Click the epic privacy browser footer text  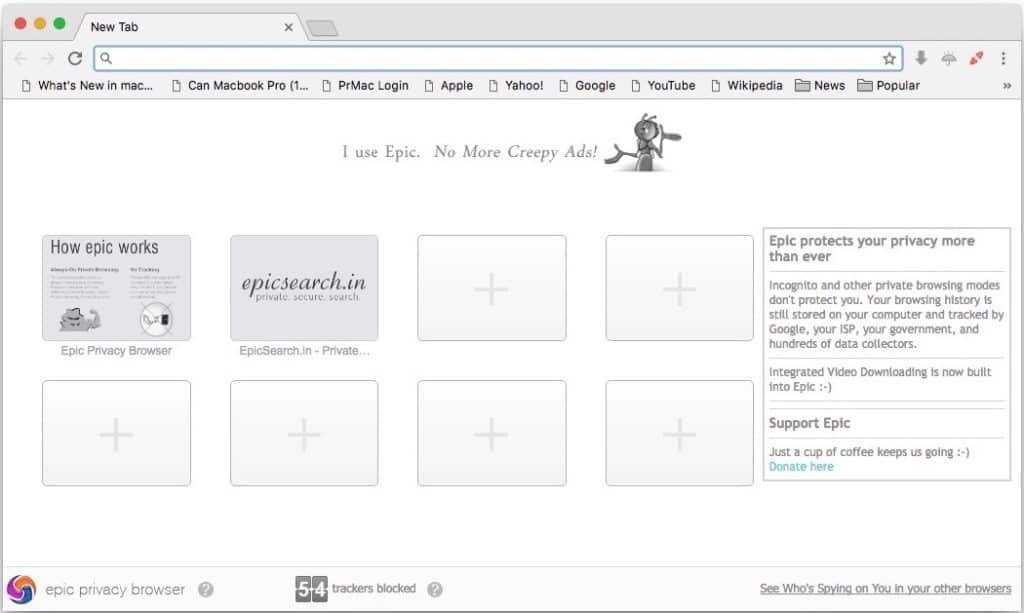pyautogui.click(x=115, y=589)
